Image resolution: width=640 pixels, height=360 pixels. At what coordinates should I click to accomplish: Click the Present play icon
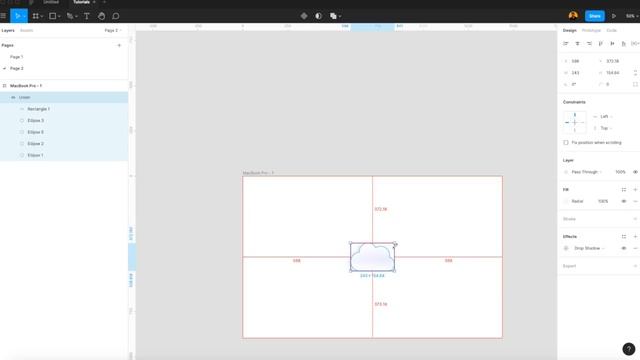point(613,16)
